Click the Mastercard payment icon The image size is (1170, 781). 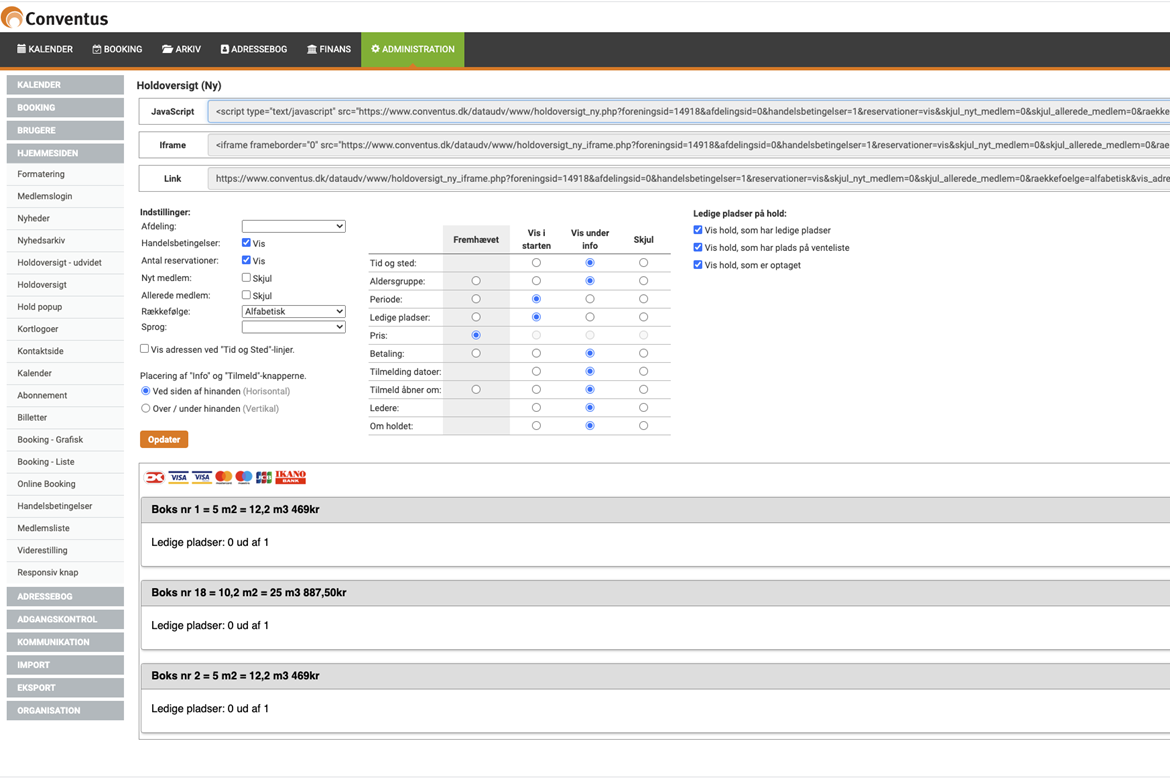click(x=224, y=478)
